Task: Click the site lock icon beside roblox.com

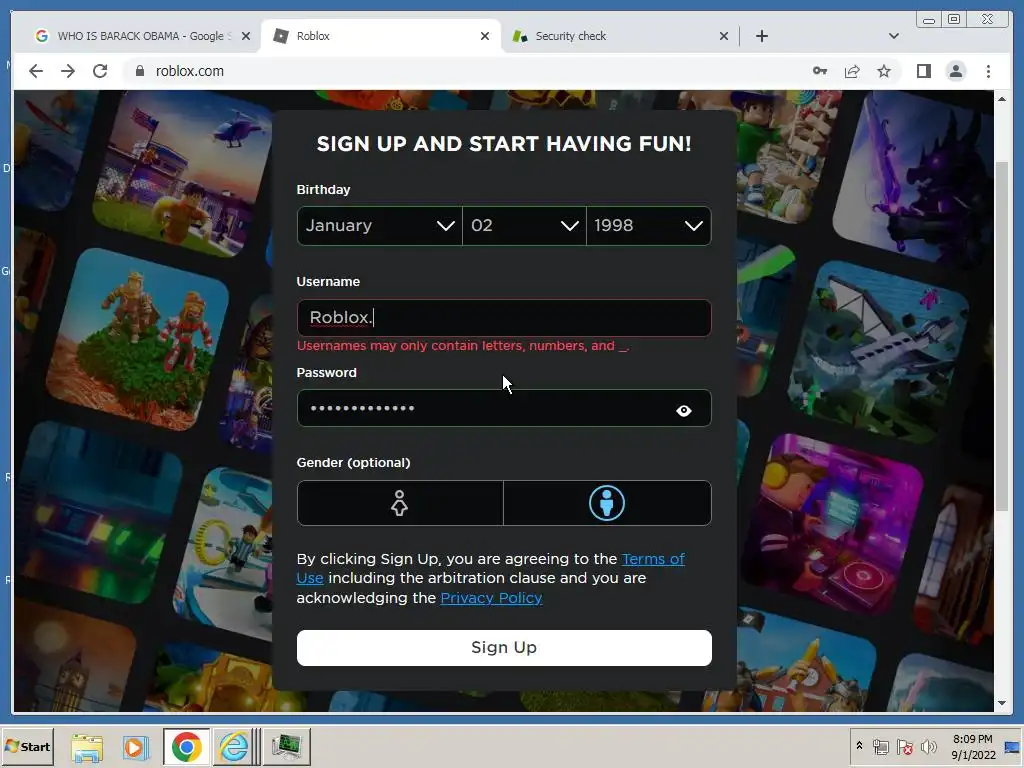Action: 140,71
